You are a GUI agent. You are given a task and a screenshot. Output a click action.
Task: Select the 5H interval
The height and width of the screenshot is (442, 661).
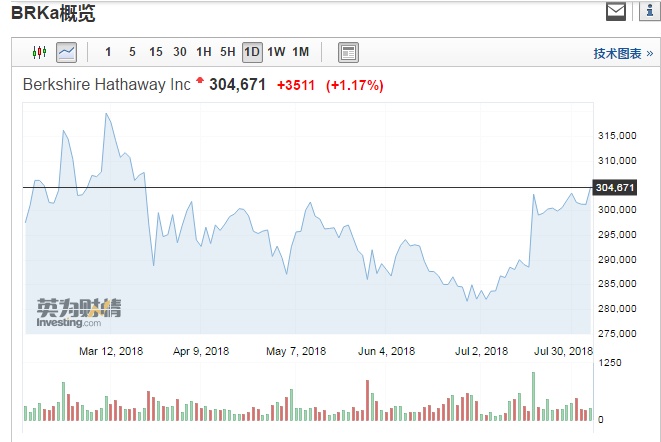tap(228, 52)
